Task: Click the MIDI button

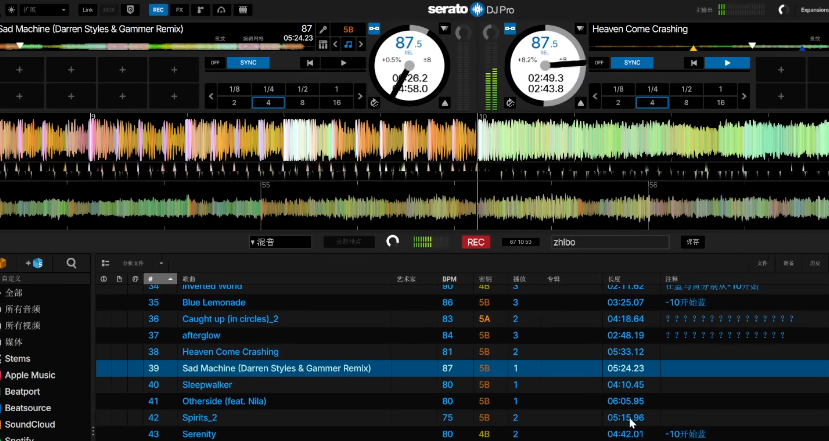Action: click(109, 10)
